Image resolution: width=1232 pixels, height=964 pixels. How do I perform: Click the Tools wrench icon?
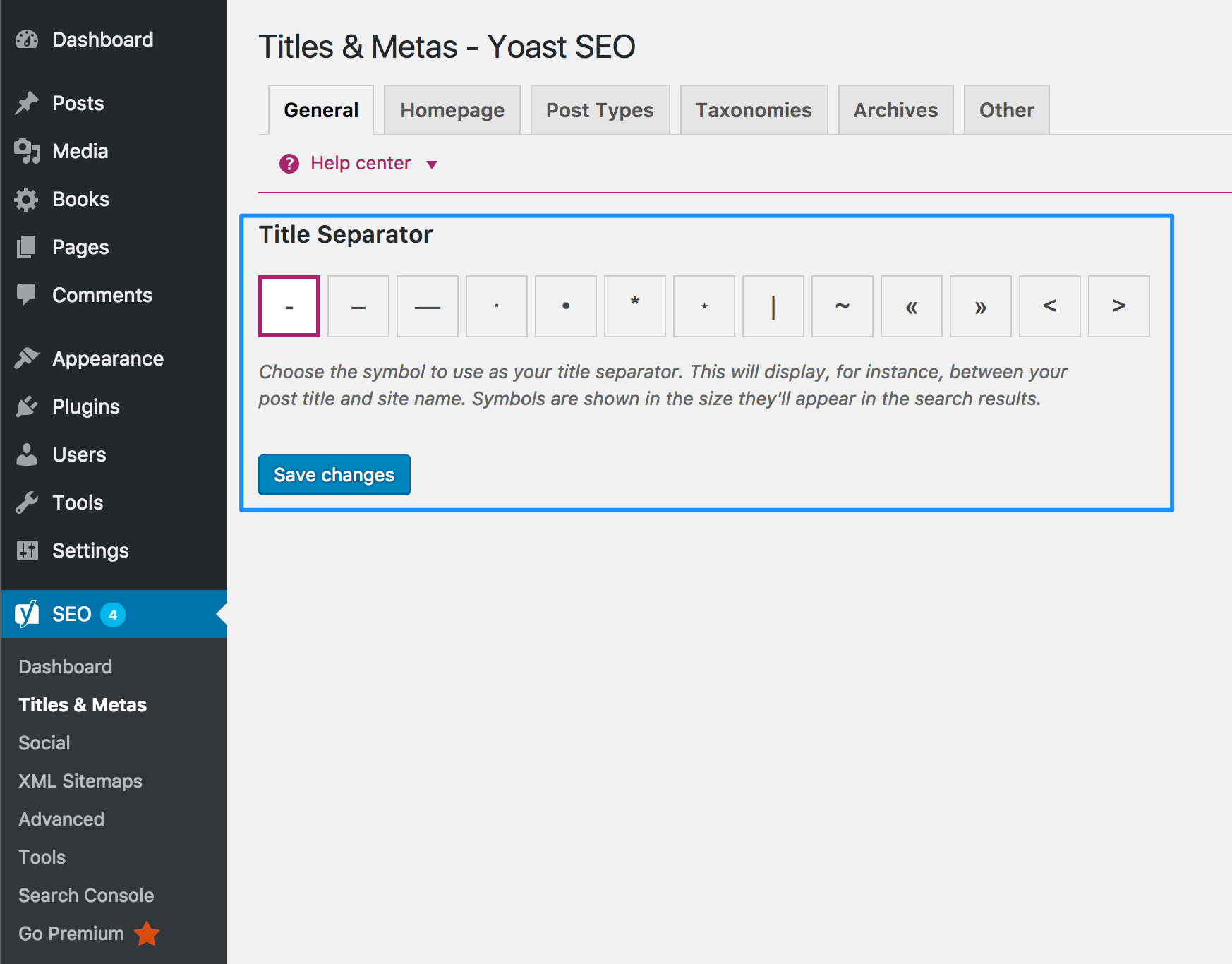coord(27,502)
